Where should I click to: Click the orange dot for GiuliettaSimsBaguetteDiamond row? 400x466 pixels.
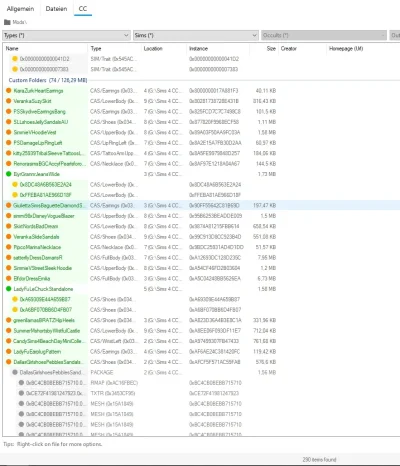pyautogui.click(x=9, y=205)
